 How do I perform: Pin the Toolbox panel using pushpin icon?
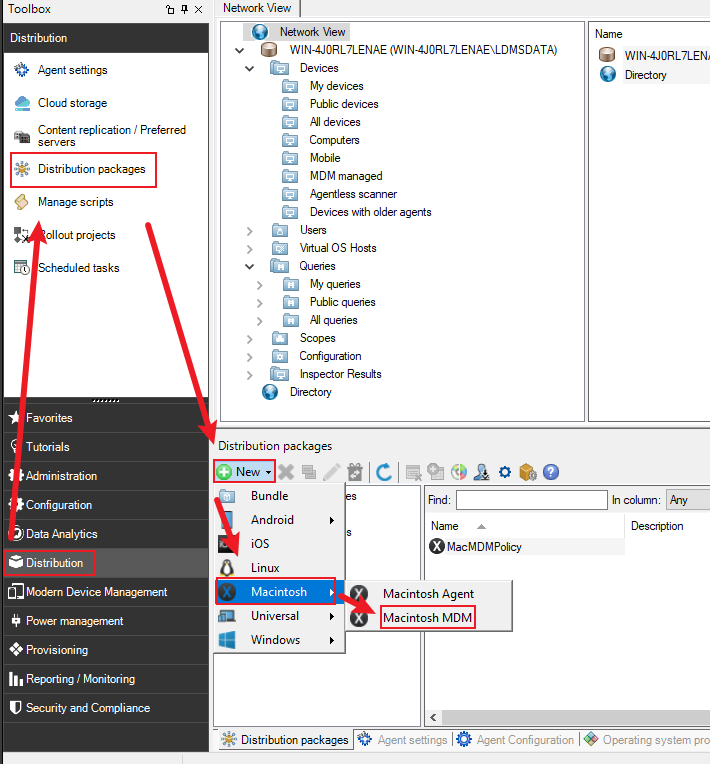point(184,9)
